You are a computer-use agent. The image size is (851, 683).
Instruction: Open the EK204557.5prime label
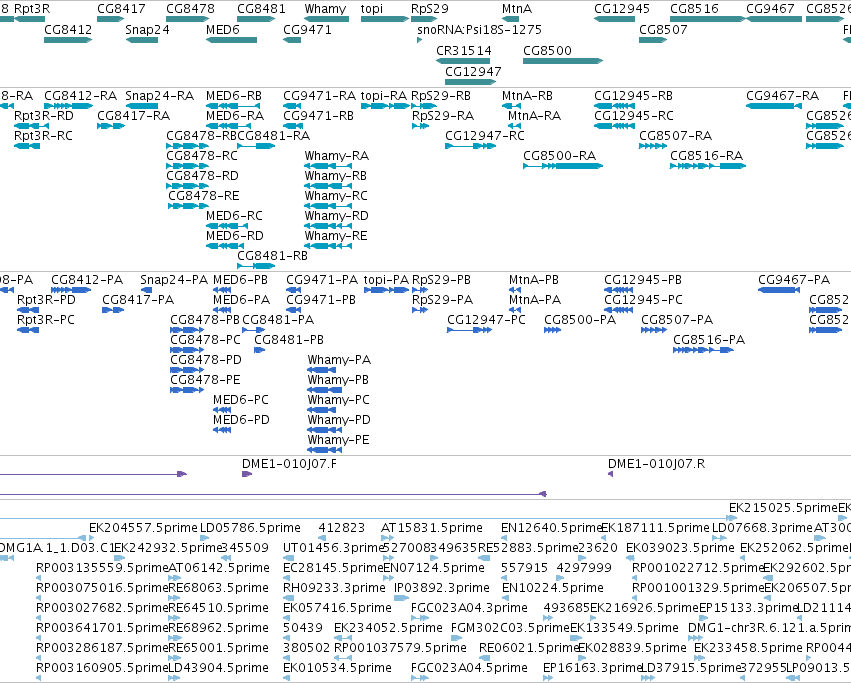point(143,528)
